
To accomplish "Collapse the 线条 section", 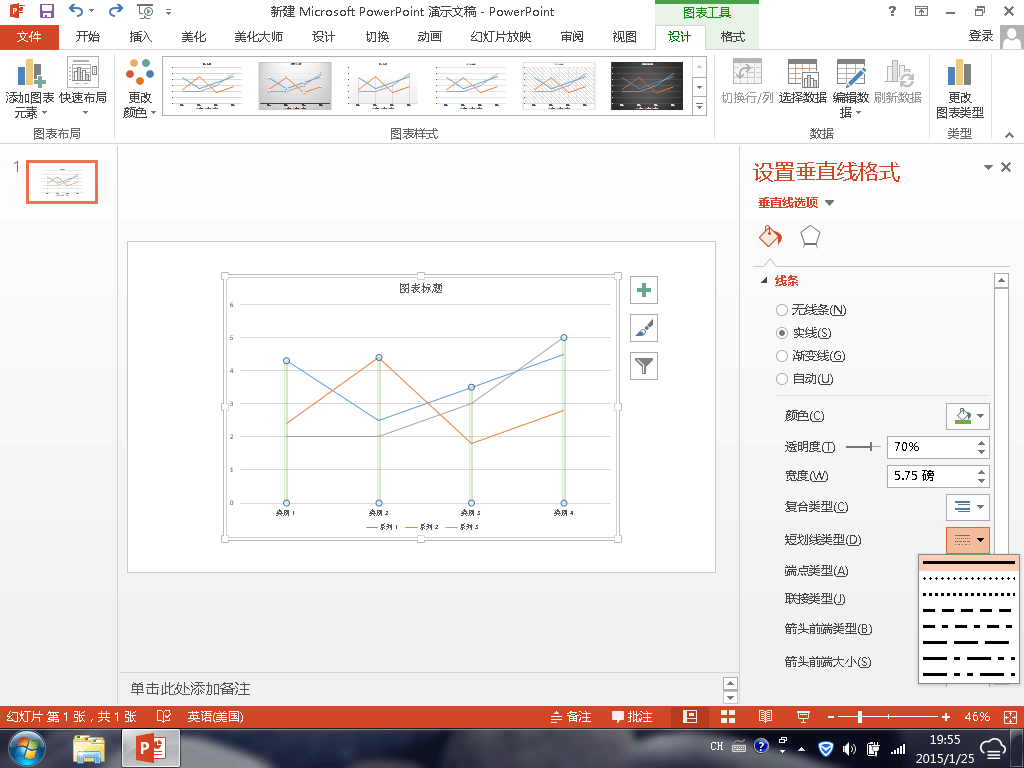I will pyautogui.click(x=763, y=281).
